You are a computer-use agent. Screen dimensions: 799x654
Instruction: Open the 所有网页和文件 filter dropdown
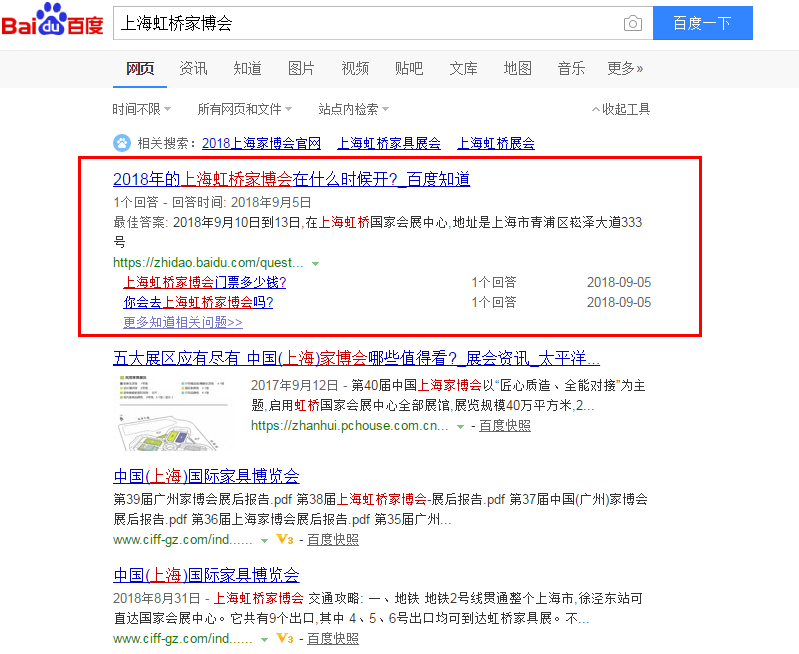tap(245, 109)
